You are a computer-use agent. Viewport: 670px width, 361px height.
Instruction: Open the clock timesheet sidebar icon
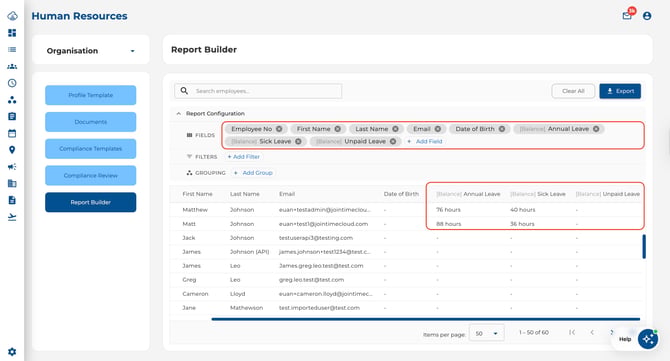coord(12,83)
